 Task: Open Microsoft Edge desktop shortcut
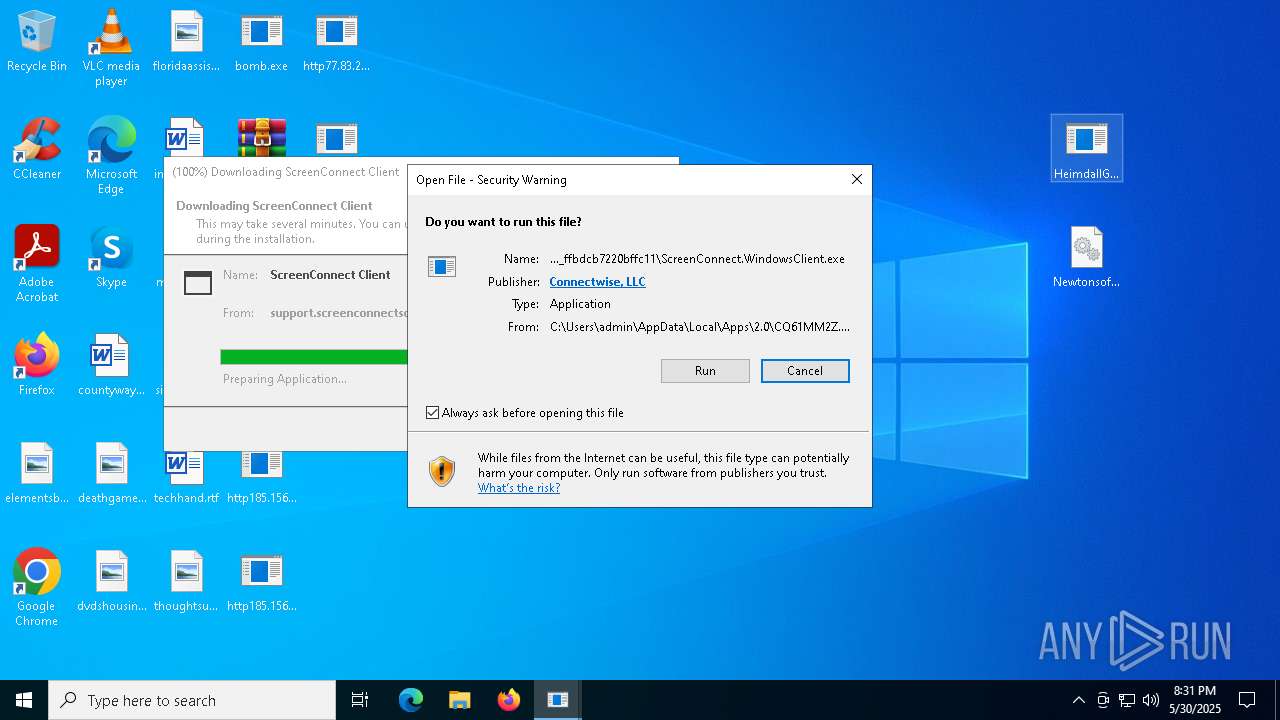pos(111,155)
